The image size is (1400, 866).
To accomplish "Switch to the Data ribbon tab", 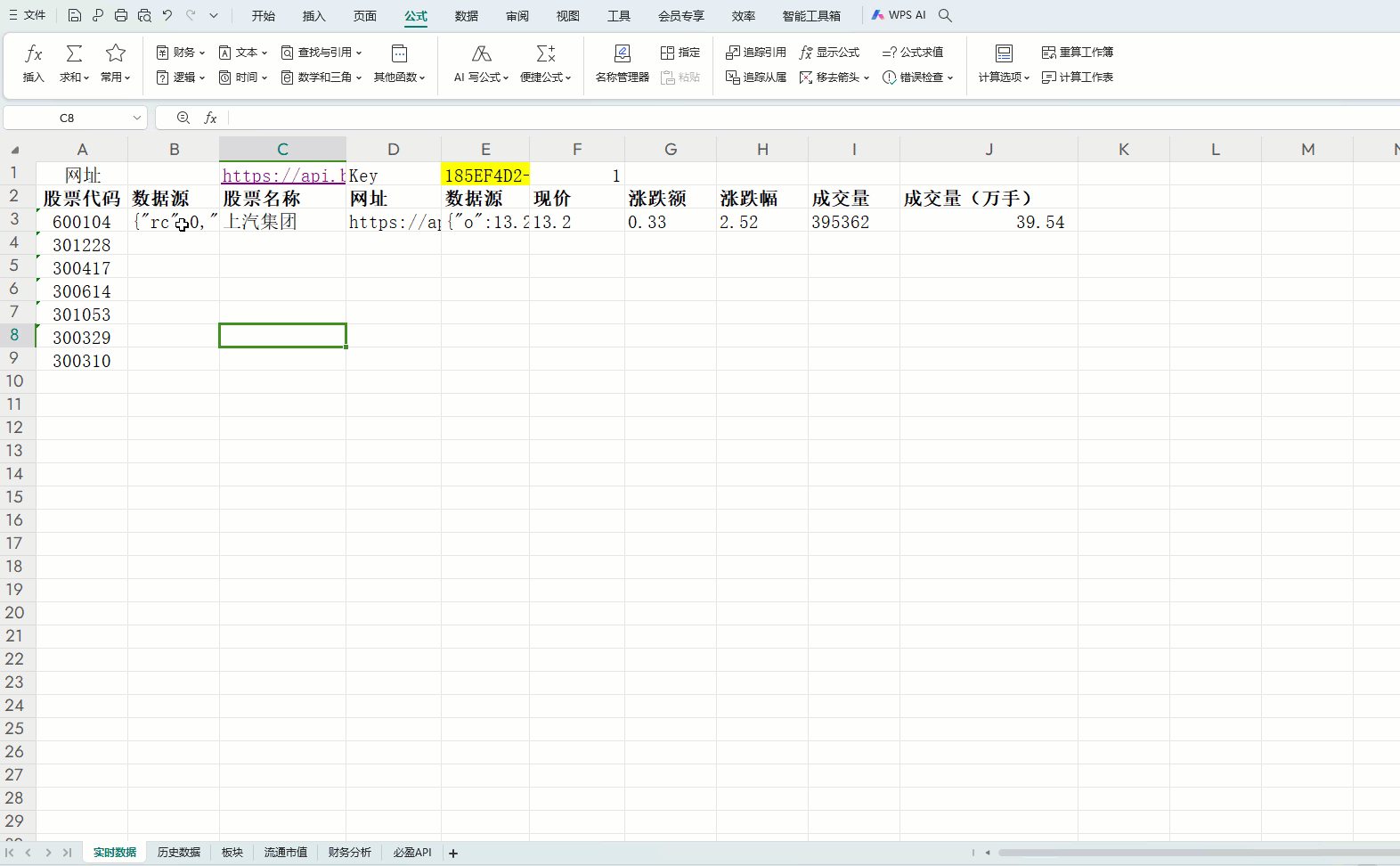I will click(466, 16).
